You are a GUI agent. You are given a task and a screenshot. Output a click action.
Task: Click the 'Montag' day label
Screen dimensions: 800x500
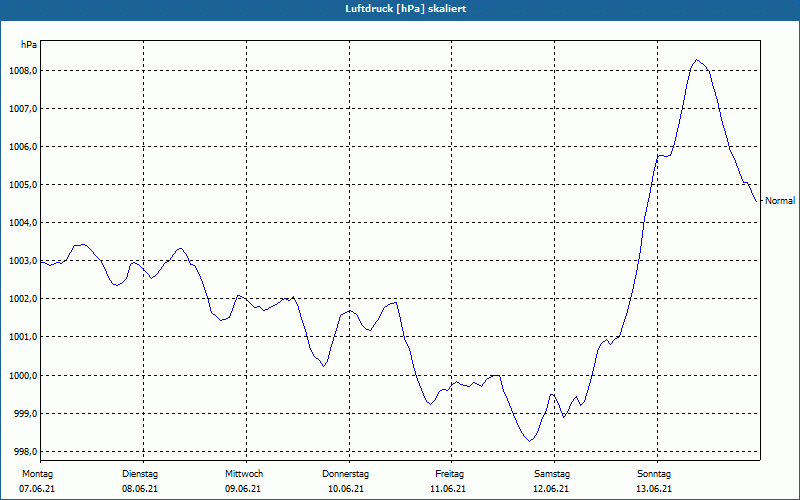click(37, 474)
